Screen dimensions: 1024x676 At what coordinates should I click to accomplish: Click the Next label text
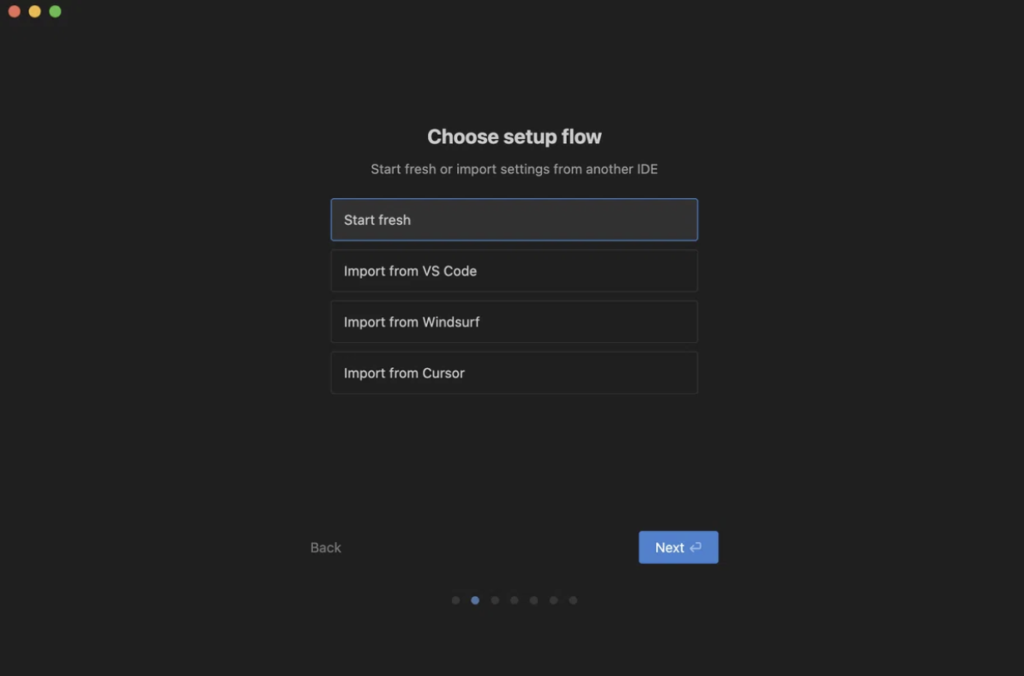669,548
